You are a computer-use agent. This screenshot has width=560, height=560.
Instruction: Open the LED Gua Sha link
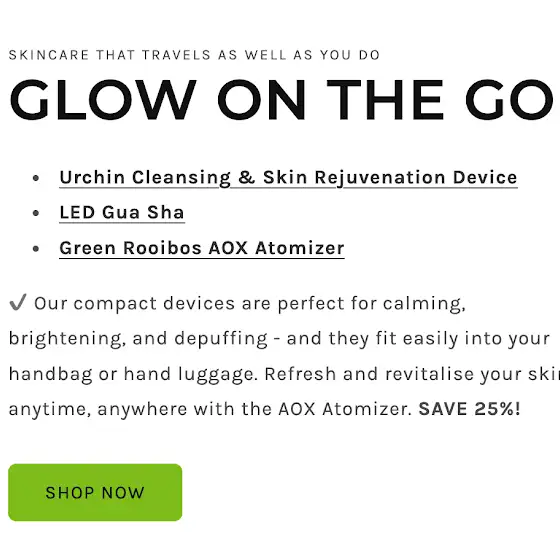(x=122, y=212)
